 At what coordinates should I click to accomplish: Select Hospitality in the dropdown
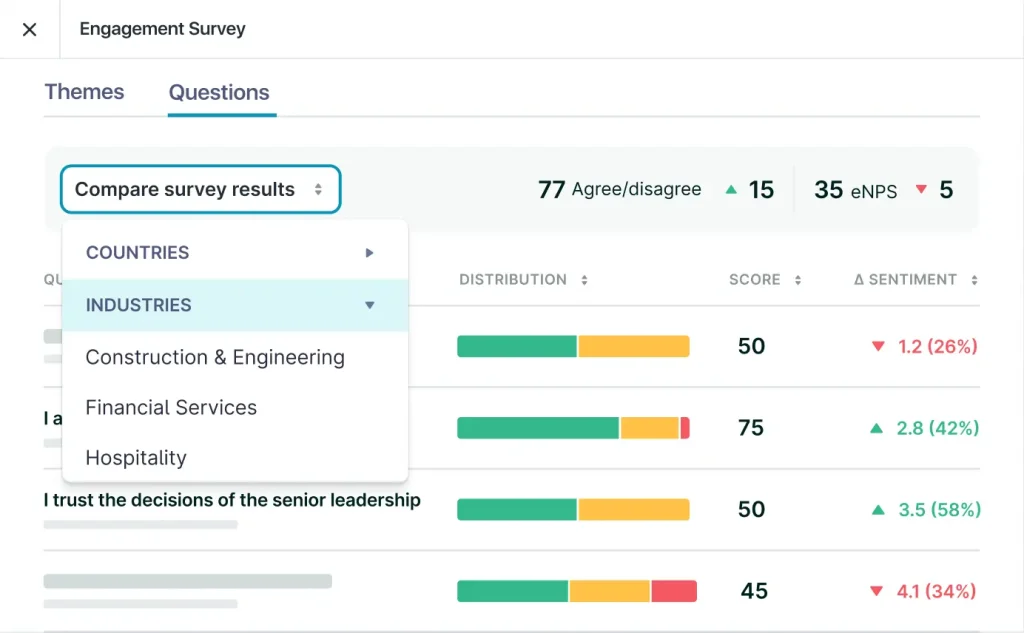click(136, 458)
